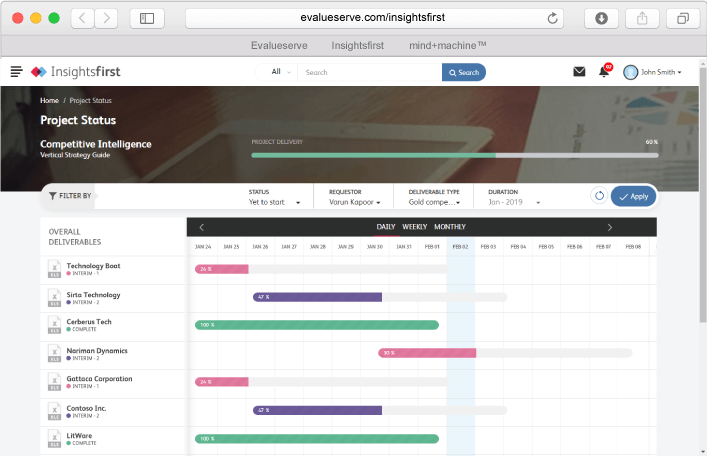Click the blue Search button

(x=464, y=72)
